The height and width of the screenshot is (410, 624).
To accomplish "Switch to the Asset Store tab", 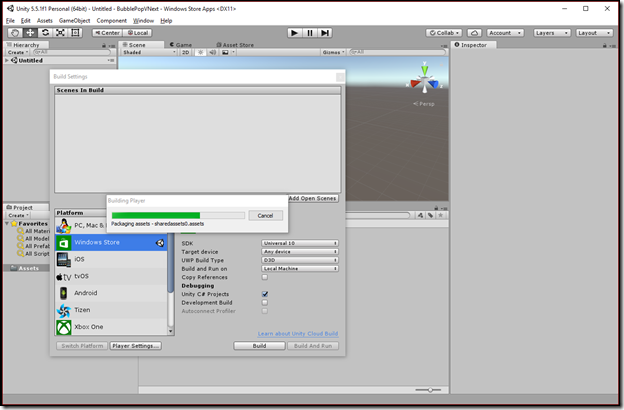I will (235, 45).
